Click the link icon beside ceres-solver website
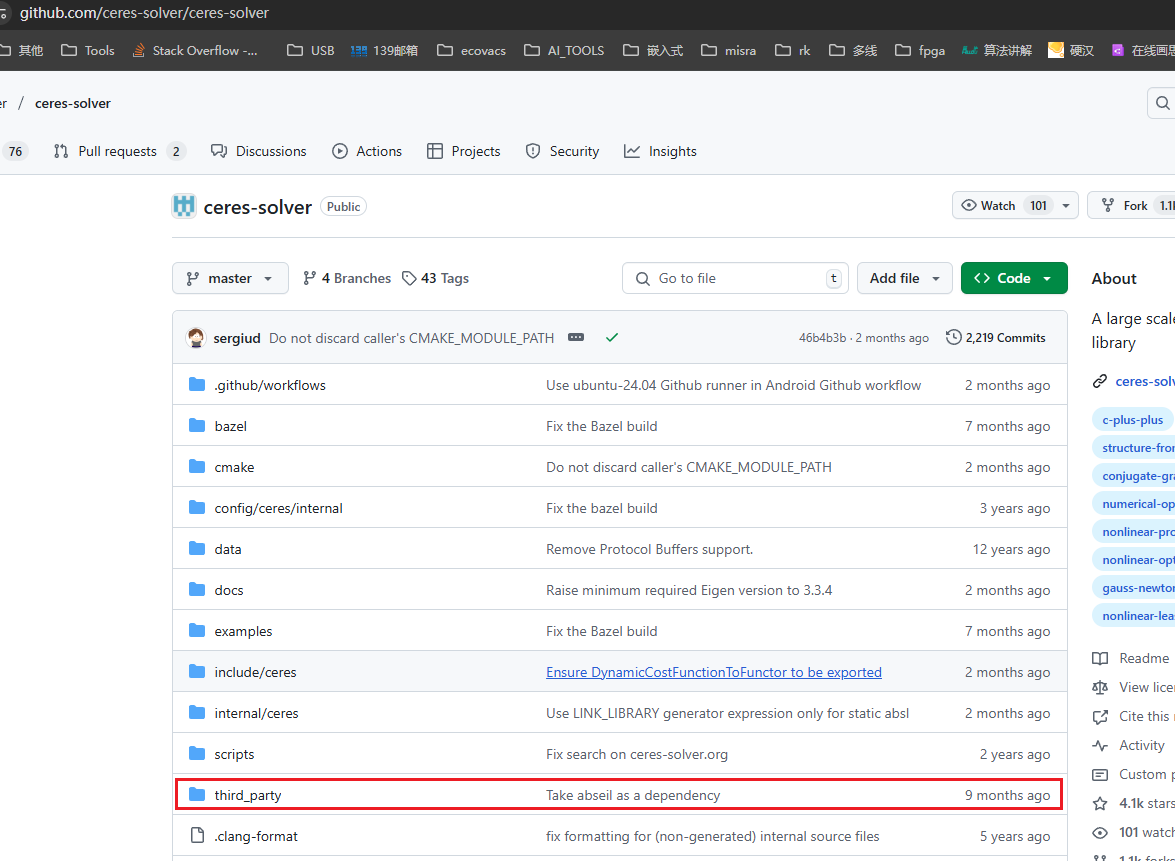The width and height of the screenshot is (1175, 861). 1100,381
